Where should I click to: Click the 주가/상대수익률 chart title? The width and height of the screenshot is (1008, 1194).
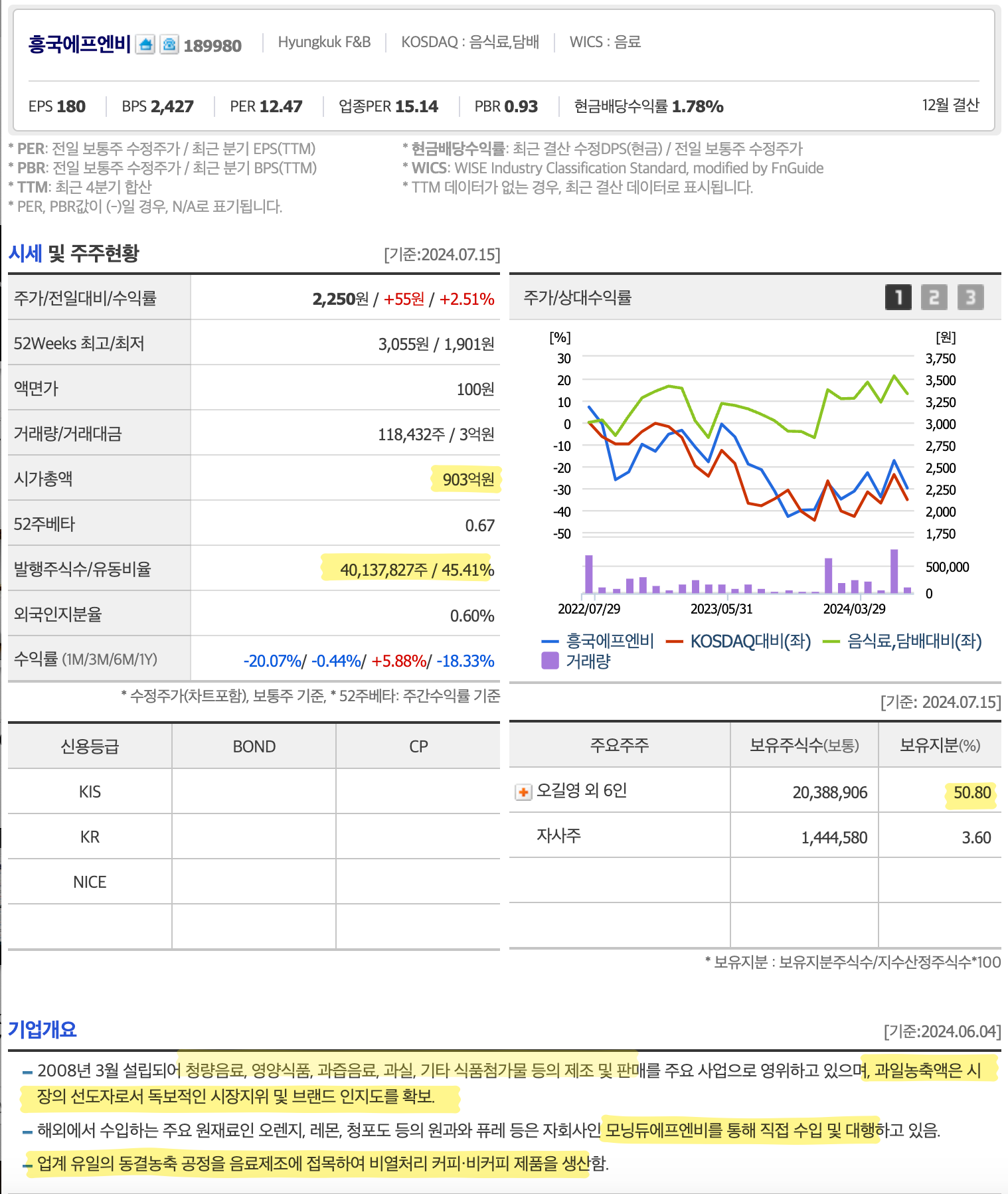[x=578, y=297]
